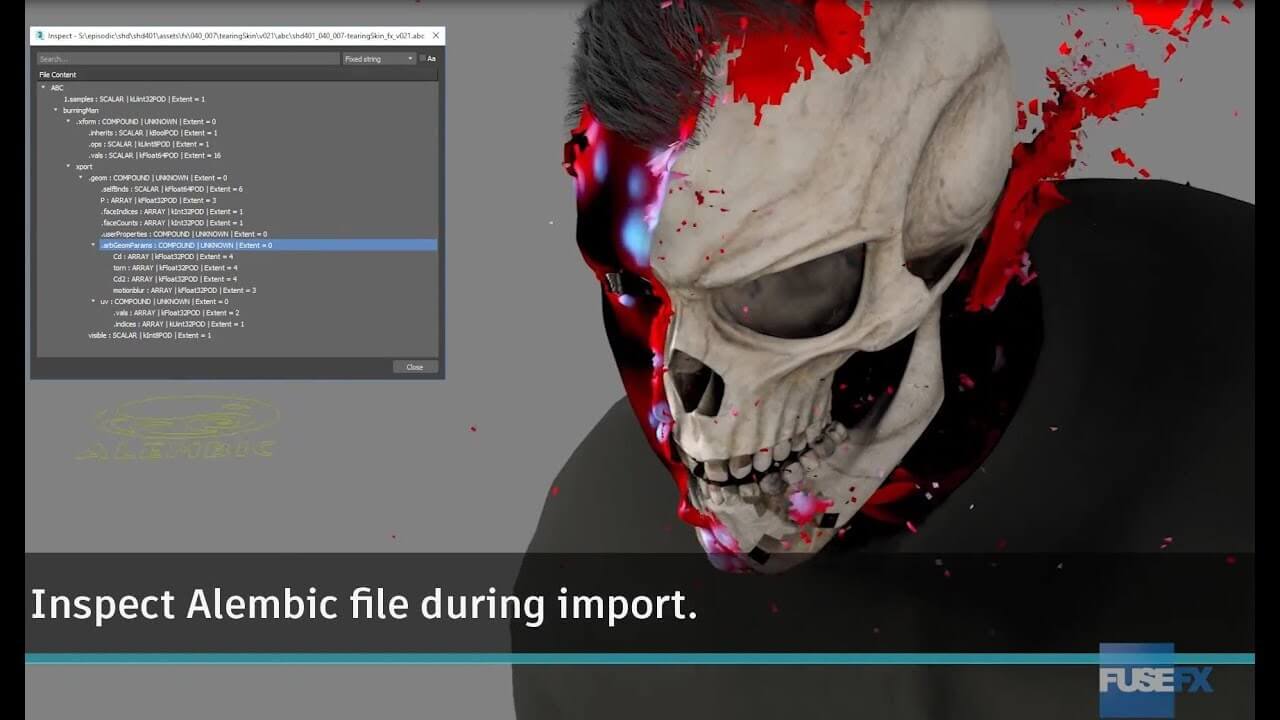
Task: Select the 'motionblur : ARRAY' row
Action: coord(185,290)
